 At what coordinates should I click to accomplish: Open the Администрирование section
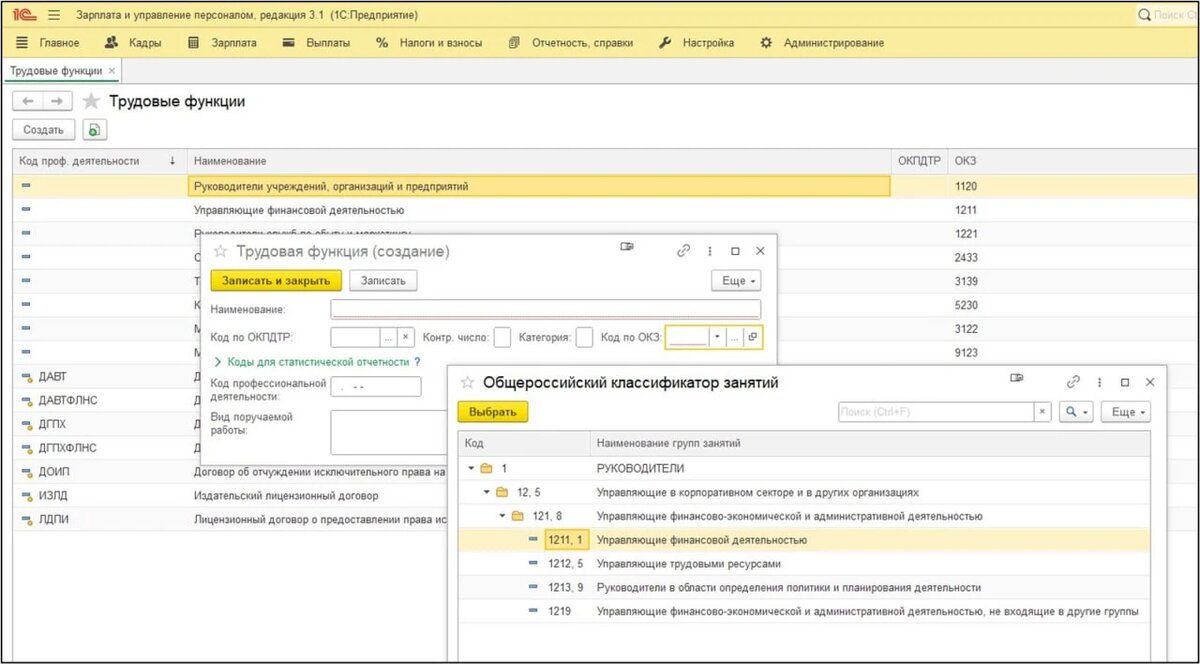coord(822,43)
